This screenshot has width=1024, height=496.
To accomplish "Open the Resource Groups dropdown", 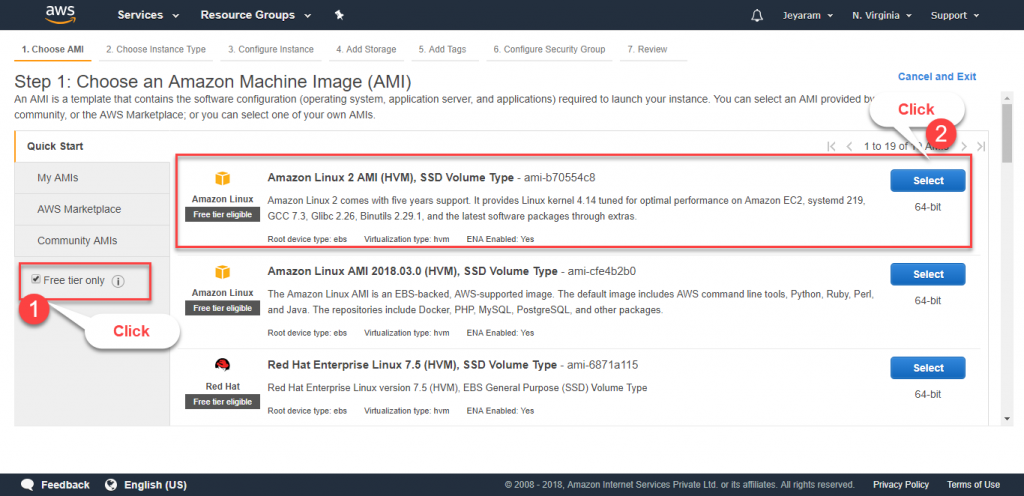I will 256,15.
